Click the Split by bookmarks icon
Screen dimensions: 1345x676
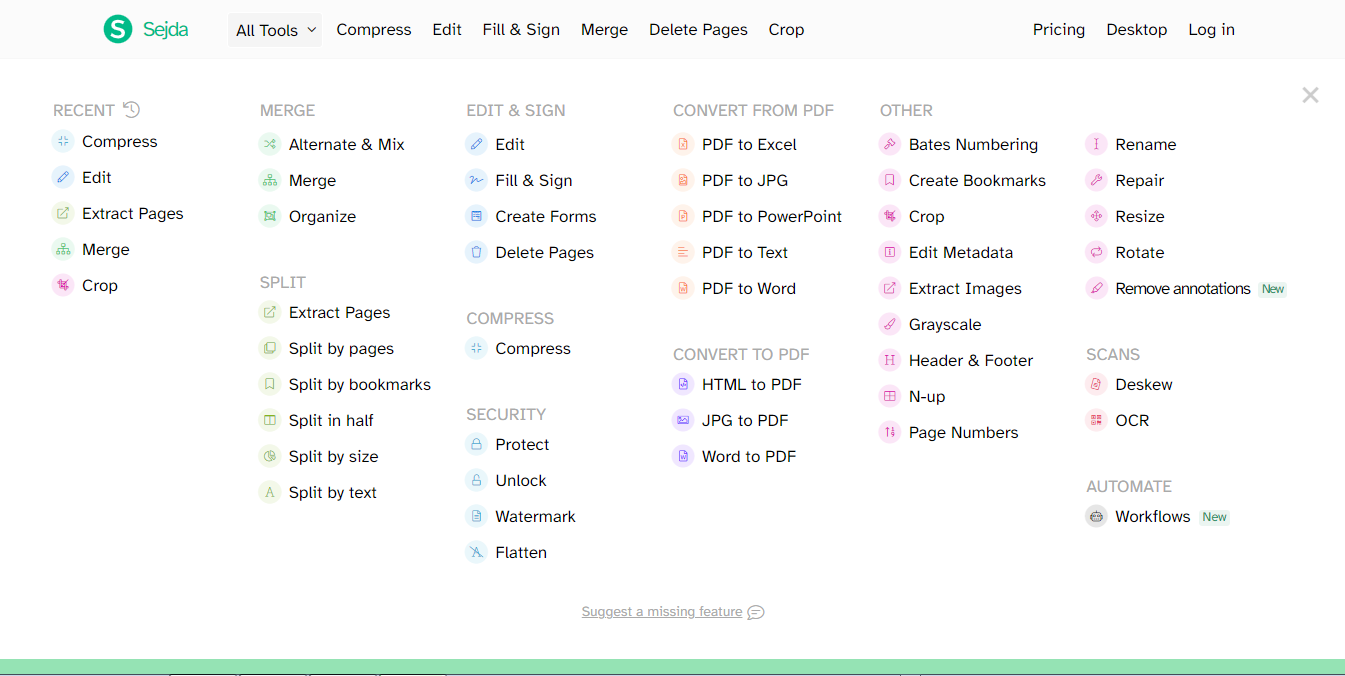click(x=269, y=384)
